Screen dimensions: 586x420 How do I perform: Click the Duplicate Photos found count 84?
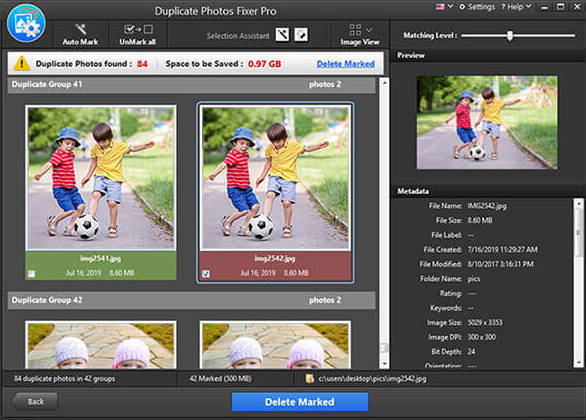[x=142, y=64]
